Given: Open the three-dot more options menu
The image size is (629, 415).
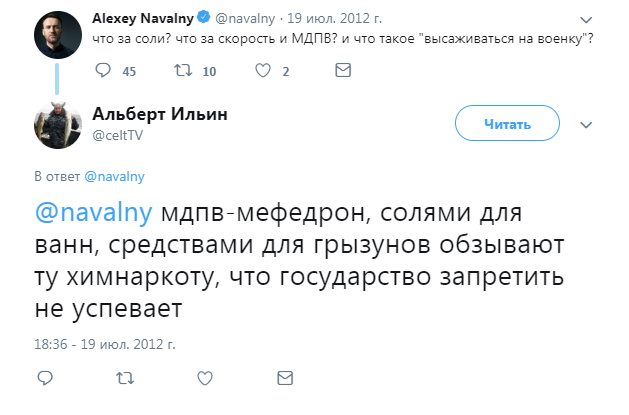Looking at the screenshot, I should click(586, 124).
